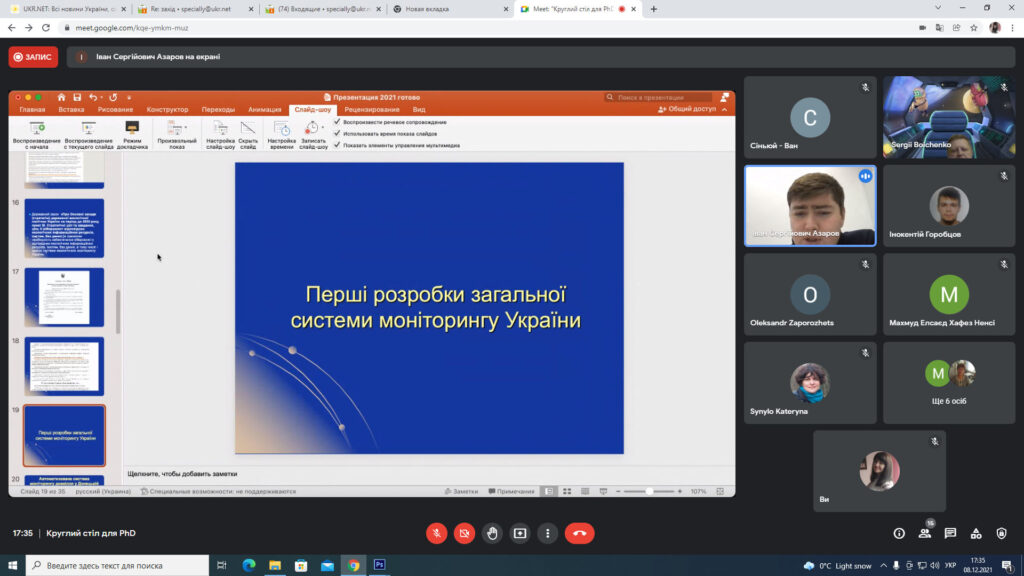Open more options three-dot menu in Meet

pyautogui.click(x=547, y=533)
